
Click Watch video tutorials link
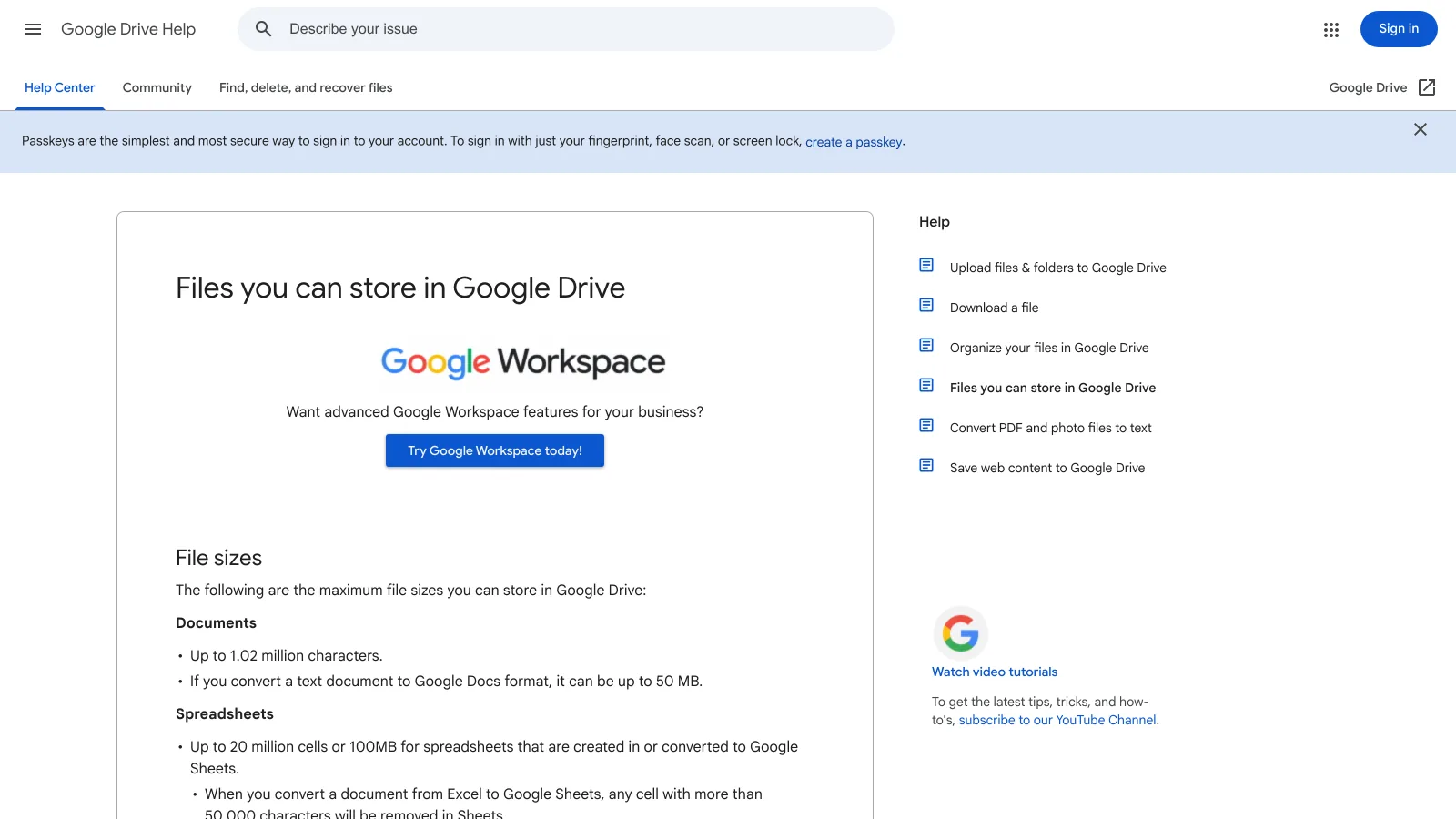pyautogui.click(x=995, y=672)
